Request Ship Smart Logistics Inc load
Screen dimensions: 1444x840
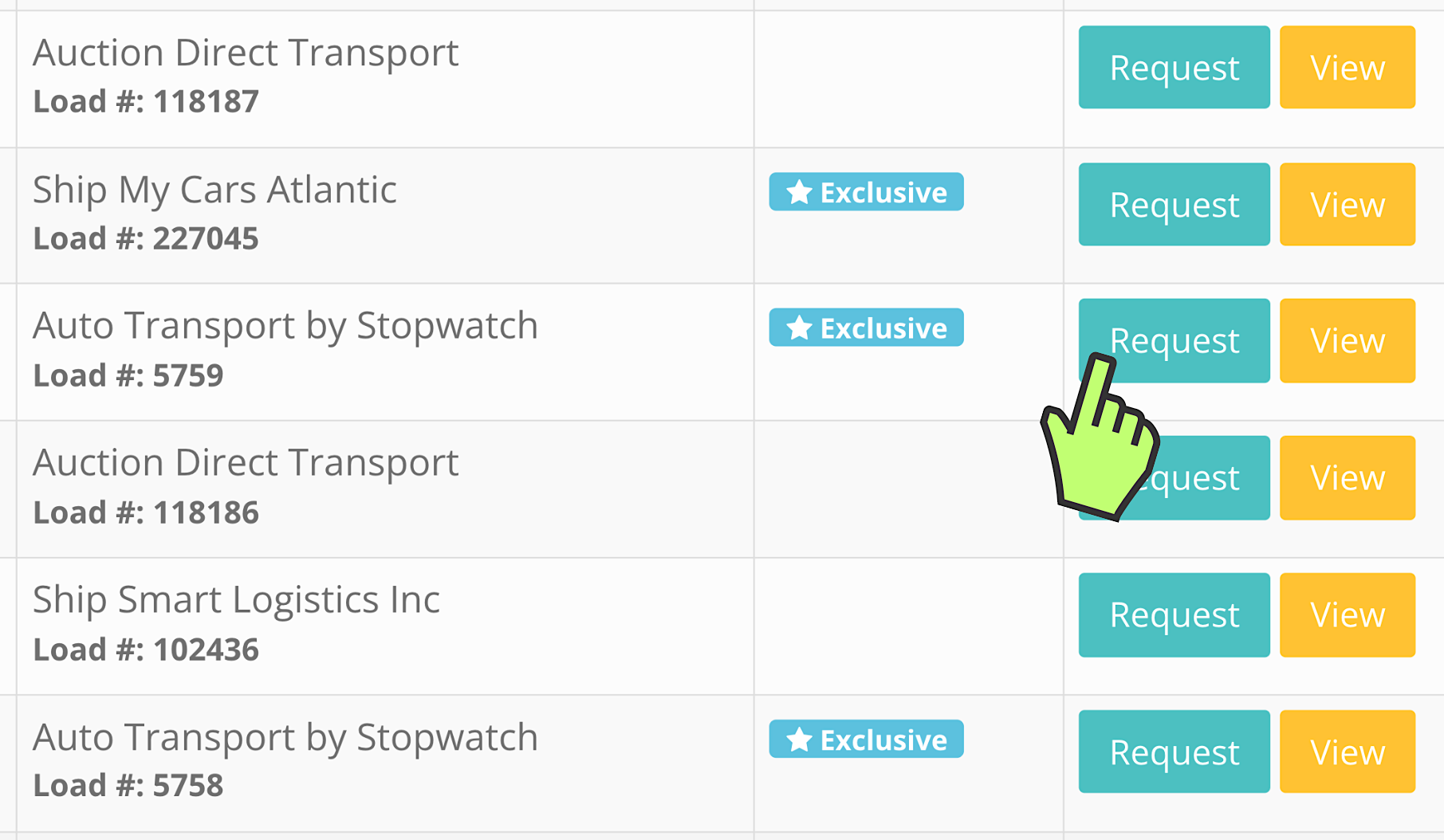pos(1174,614)
